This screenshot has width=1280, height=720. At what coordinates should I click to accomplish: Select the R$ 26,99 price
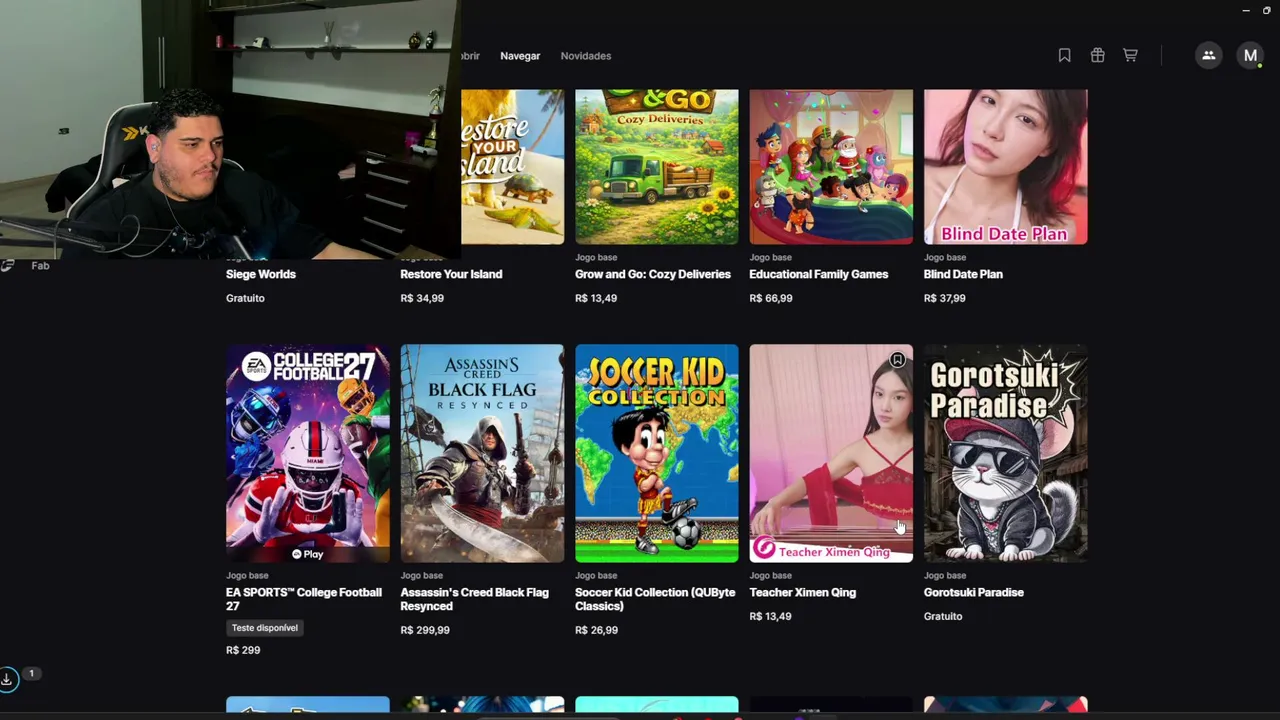click(x=596, y=630)
